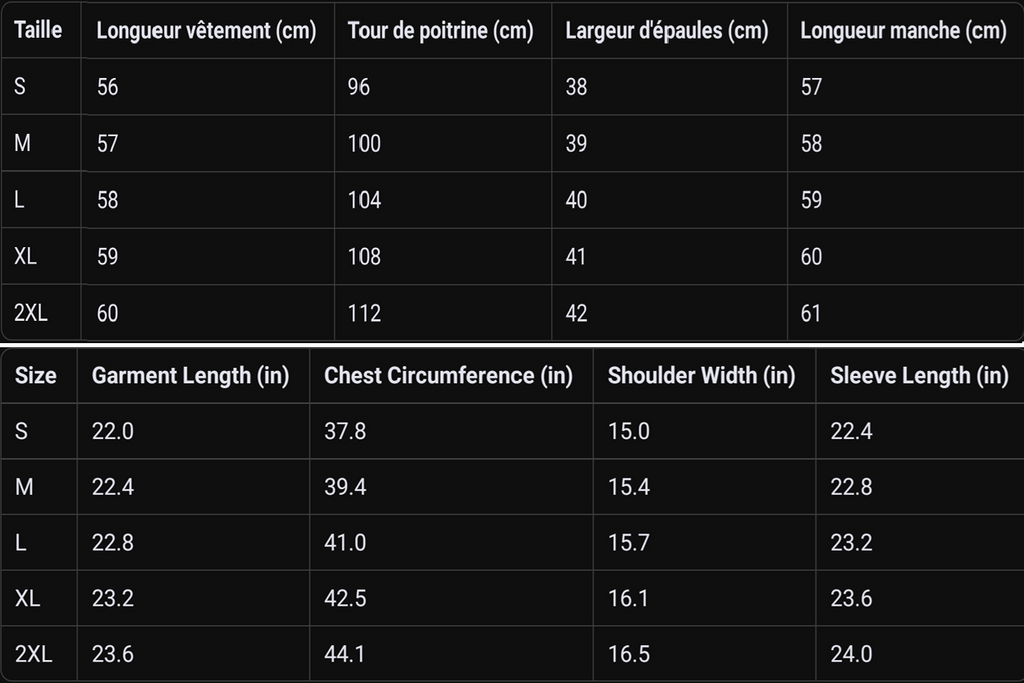Select the Longueur vêtement (cm) header
This screenshot has height=683, width=1024.
(x=206, y=30)
